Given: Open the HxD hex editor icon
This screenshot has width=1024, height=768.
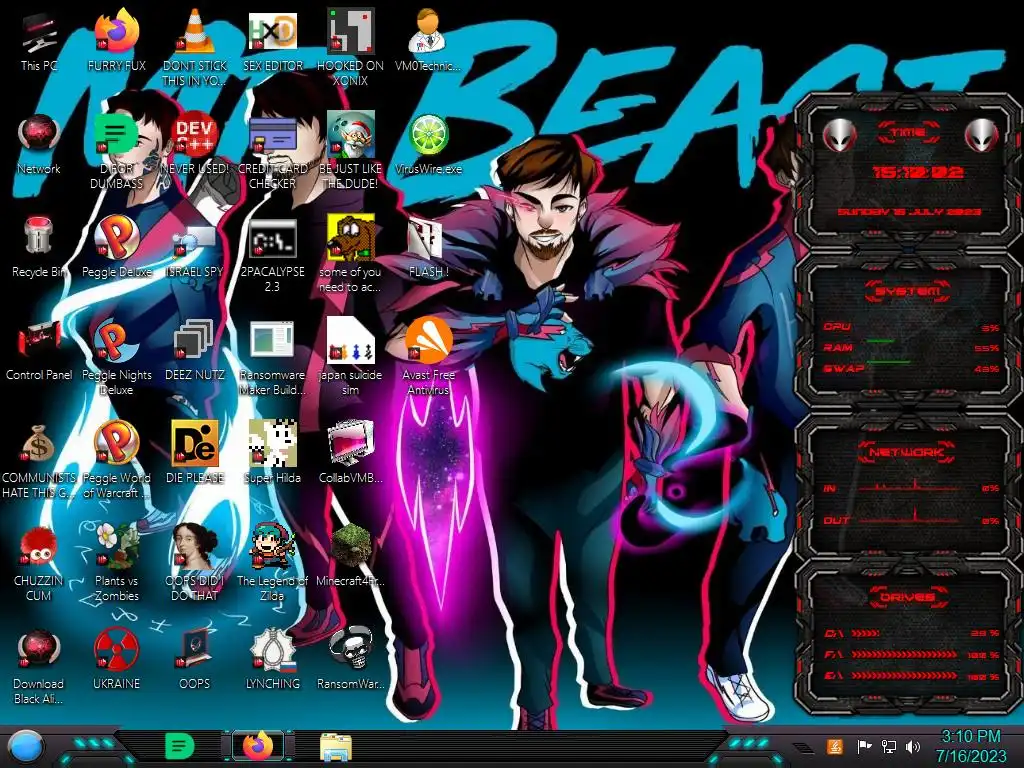Looking at the screenshot, I should 272,31.
